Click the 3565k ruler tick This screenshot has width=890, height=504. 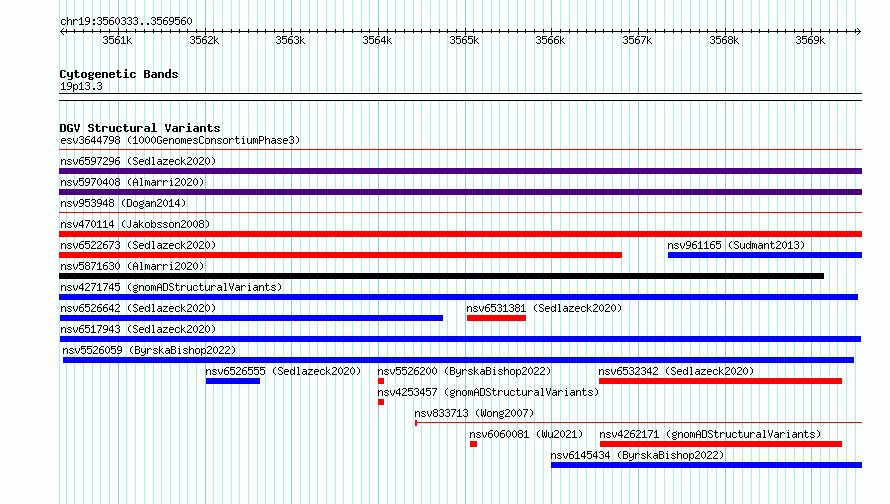[464, 40]
